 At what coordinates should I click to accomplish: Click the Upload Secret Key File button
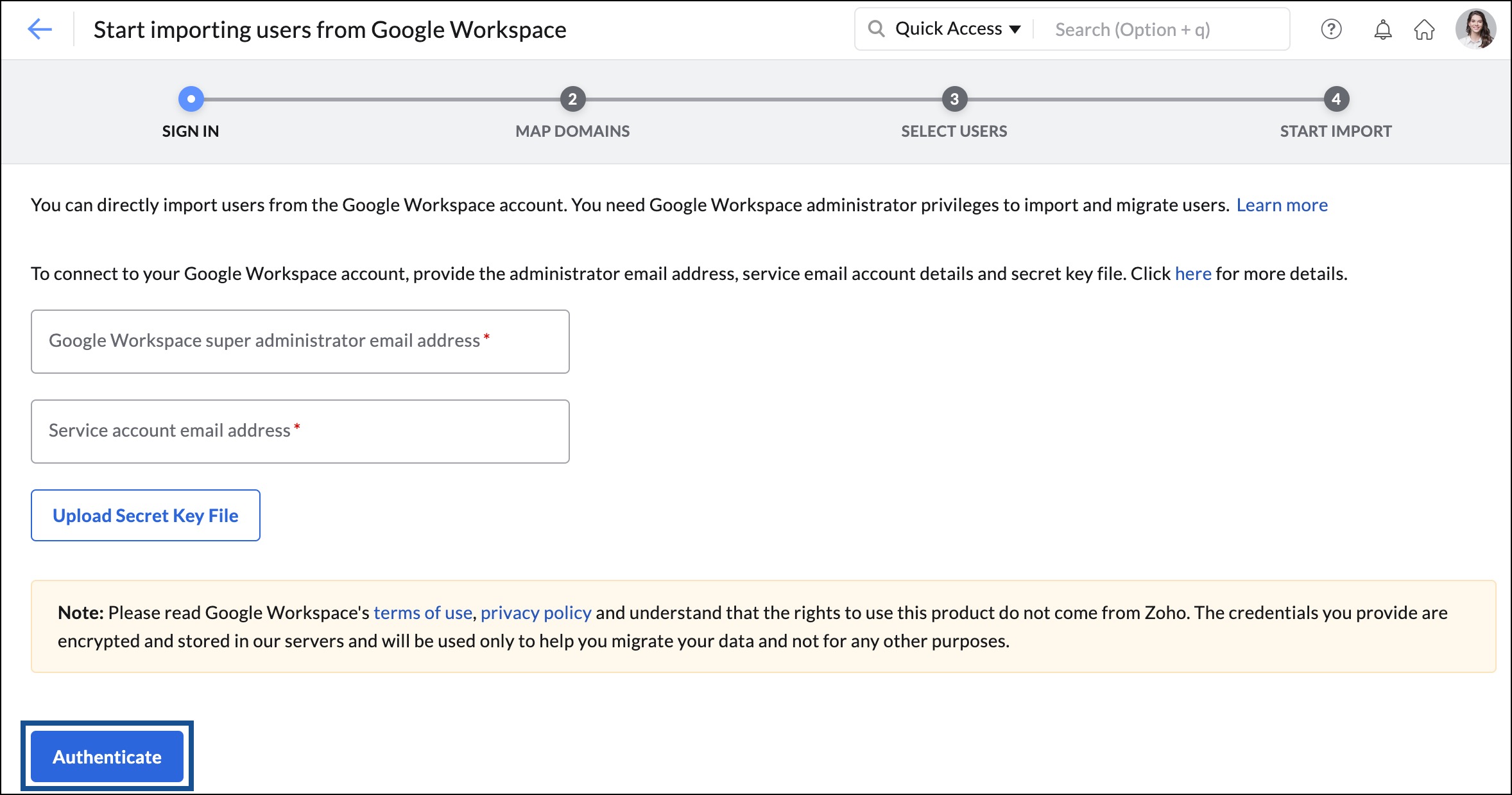[145, 515]
